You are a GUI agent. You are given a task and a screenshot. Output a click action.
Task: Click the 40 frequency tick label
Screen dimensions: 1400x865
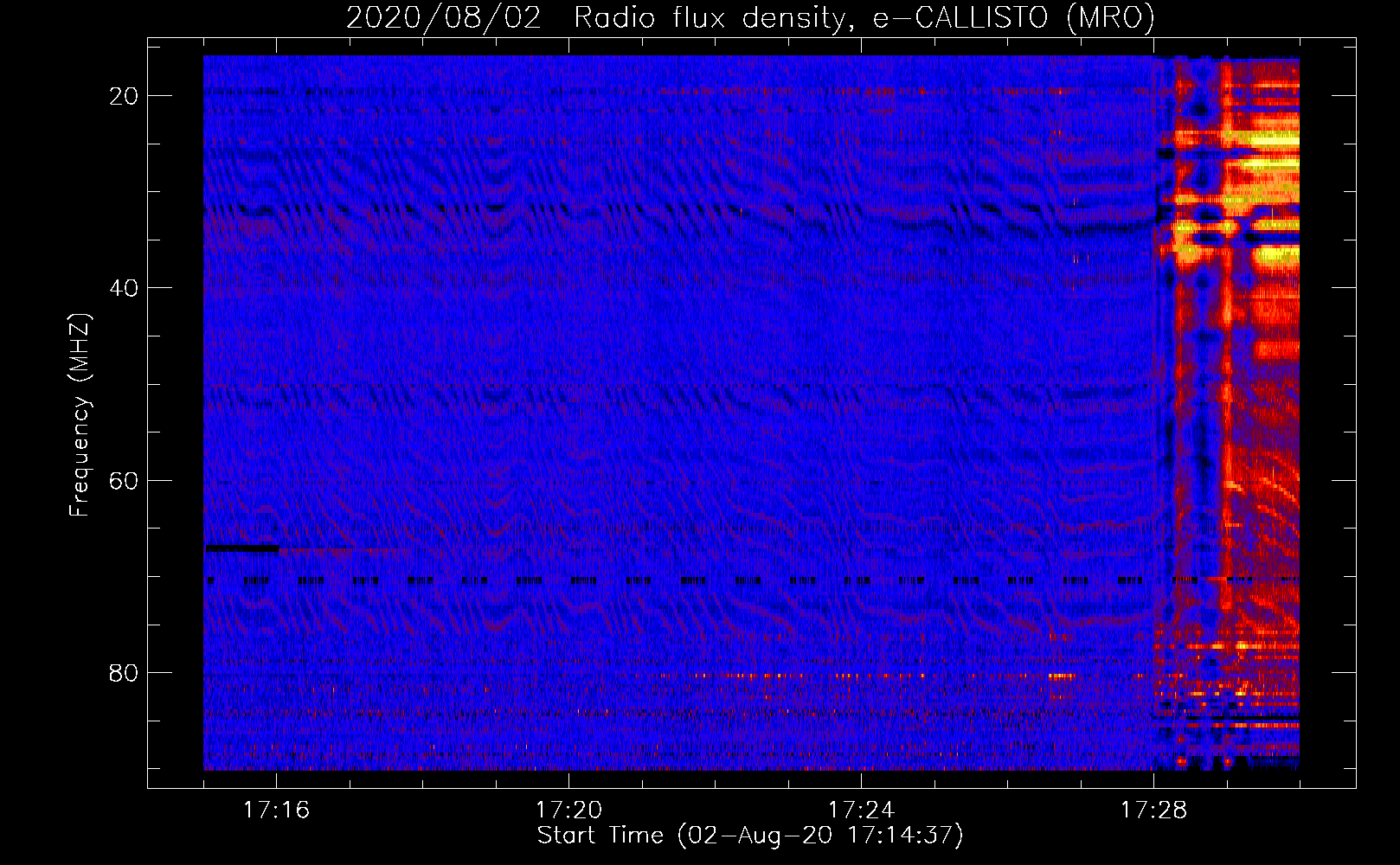click(124, 288)
